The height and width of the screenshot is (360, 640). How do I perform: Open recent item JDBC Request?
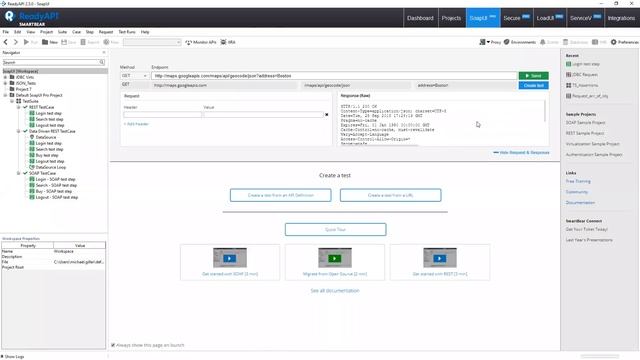[582, 75]
